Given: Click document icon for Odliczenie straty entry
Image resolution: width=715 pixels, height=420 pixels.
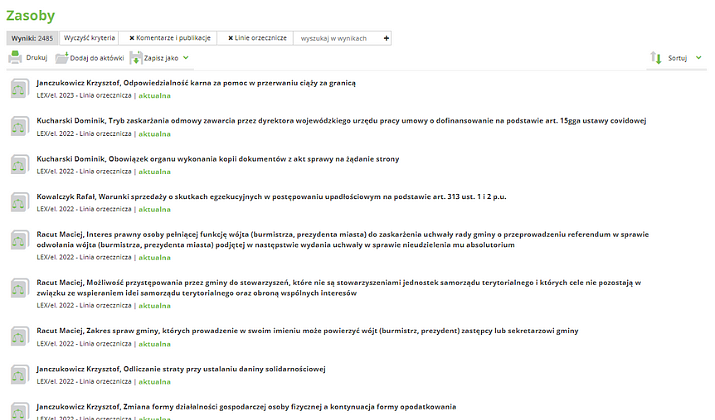Looking at the screenshot, I should point(18,374).
